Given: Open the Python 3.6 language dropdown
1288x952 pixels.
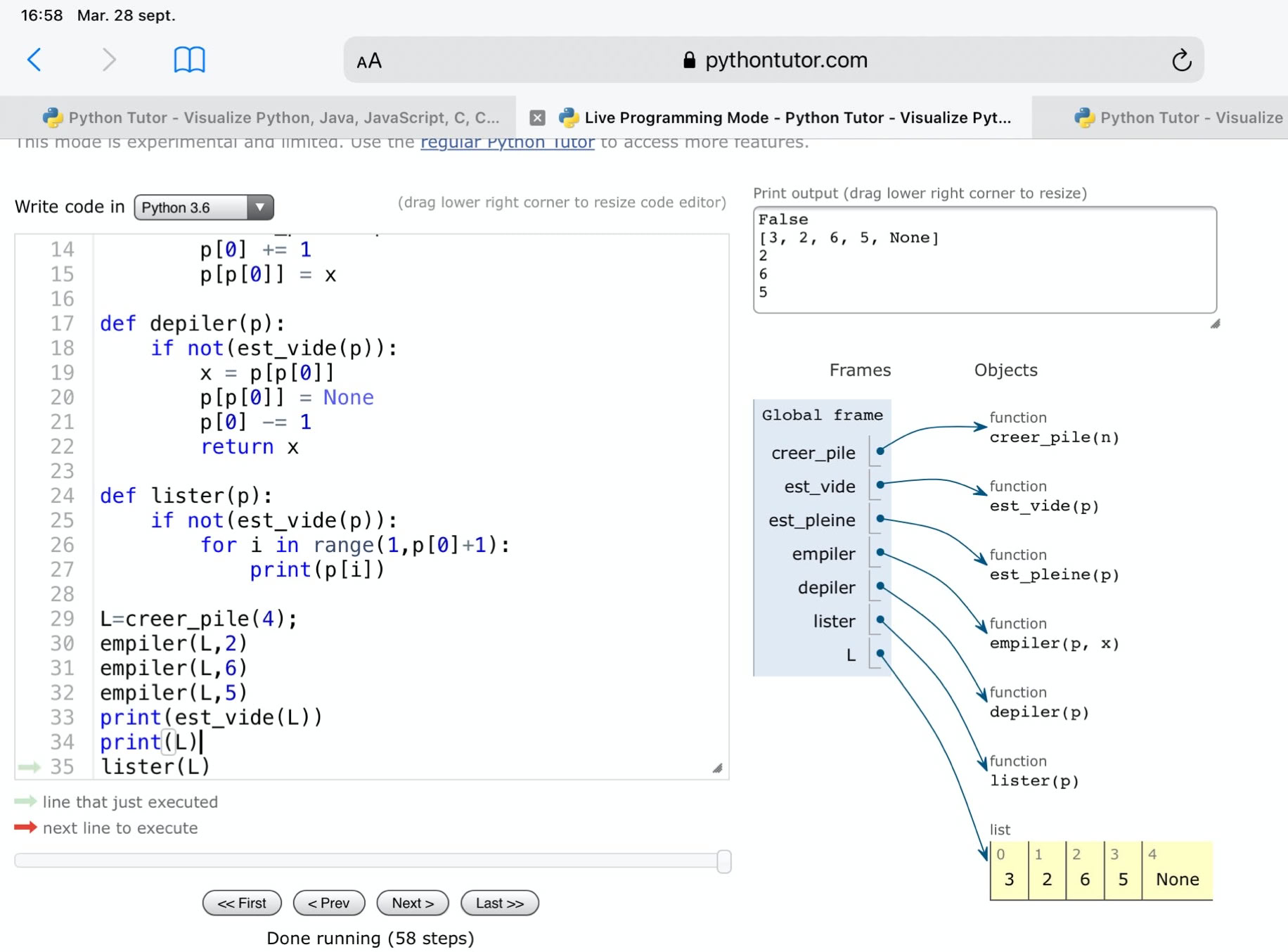Looking at the screenshot, I should tap(203, 207).
